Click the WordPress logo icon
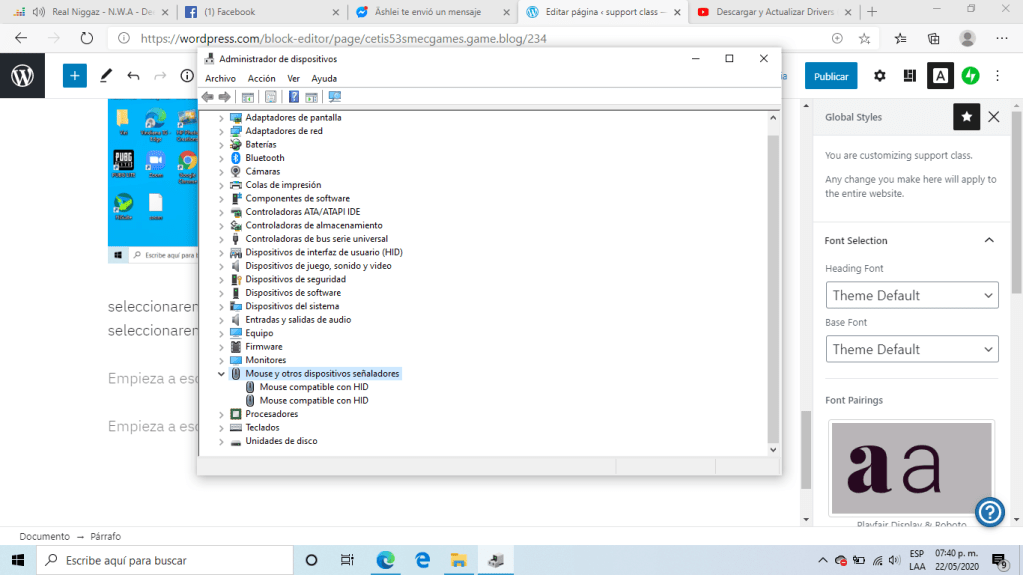Viewport: 1023px width, 575px height. (x=22, y=76)
